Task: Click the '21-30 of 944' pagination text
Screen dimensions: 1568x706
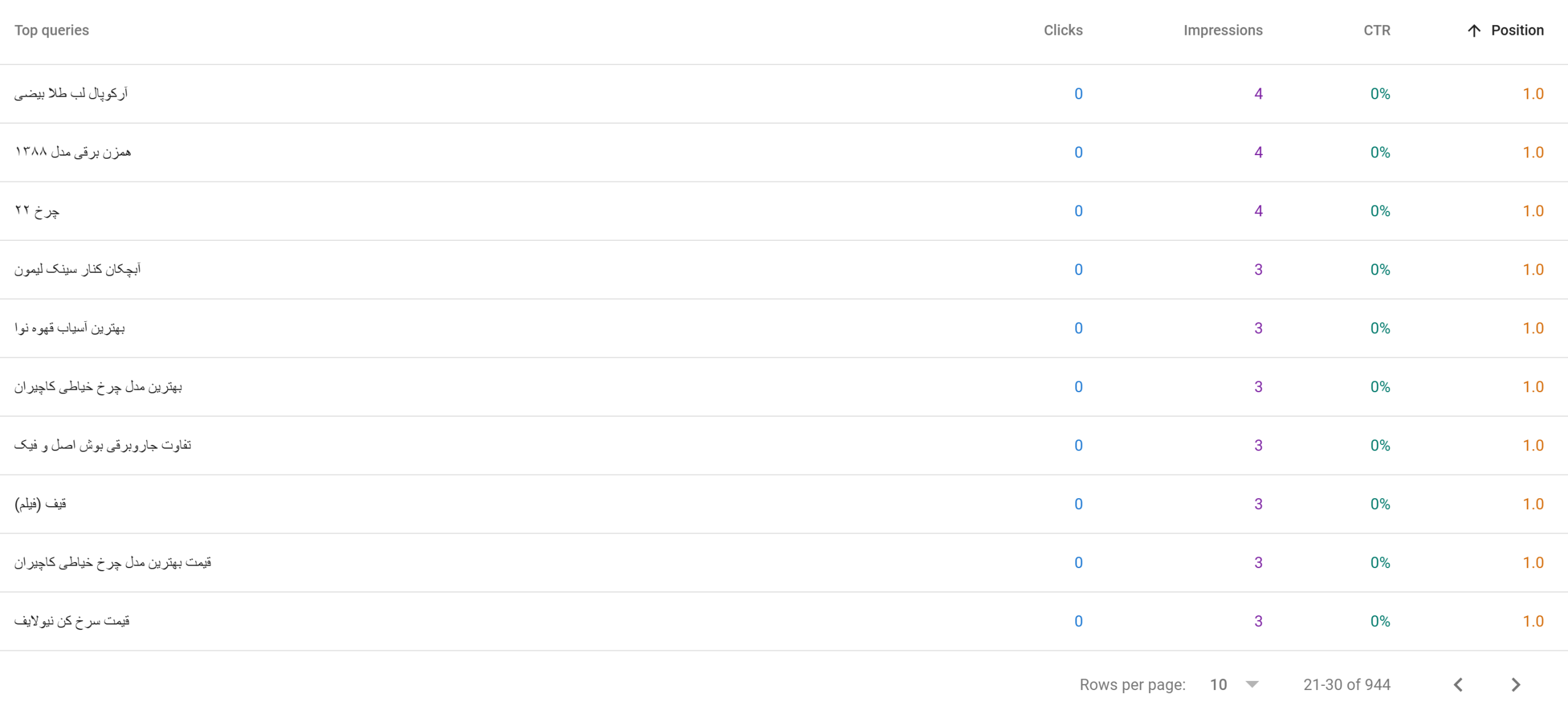Action: click(x=1347, y=685)
